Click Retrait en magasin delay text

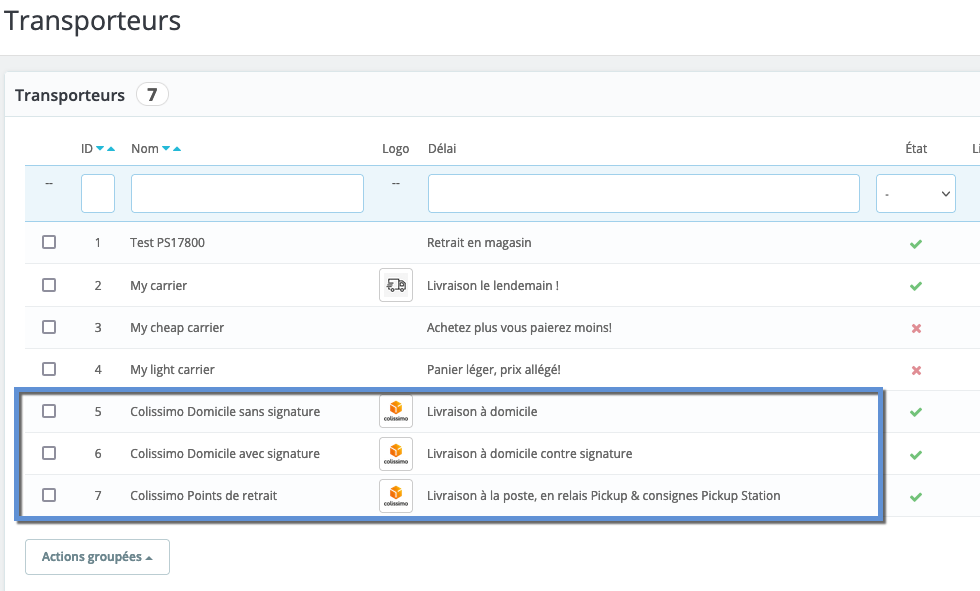tap(479, 242)
